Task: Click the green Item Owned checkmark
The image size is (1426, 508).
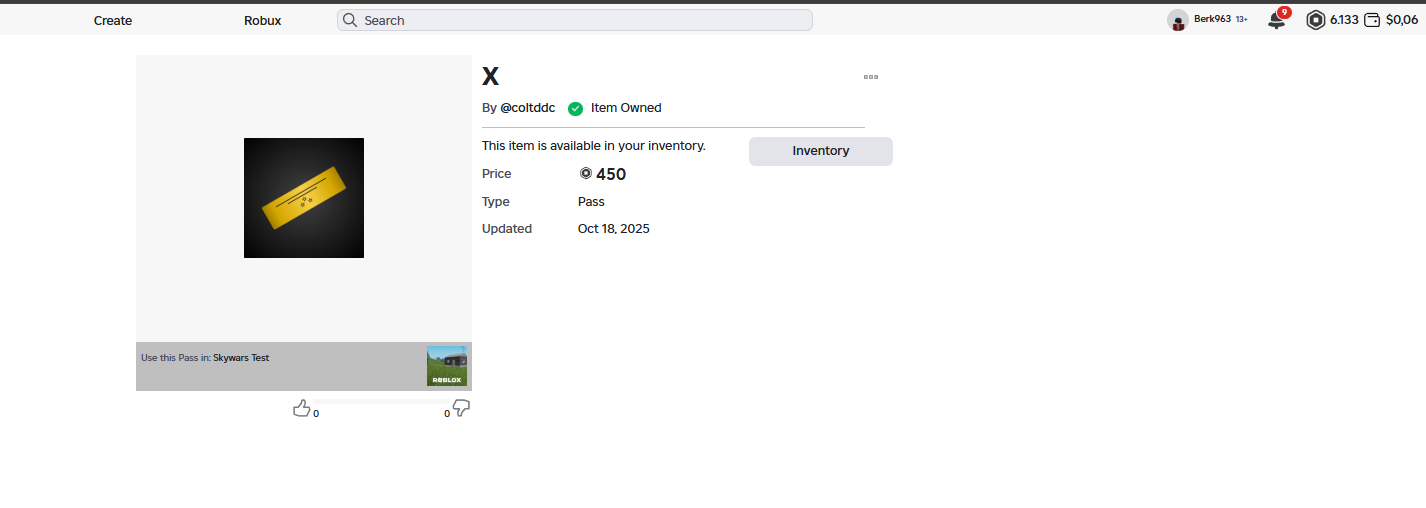Action: tap(575, 108)
